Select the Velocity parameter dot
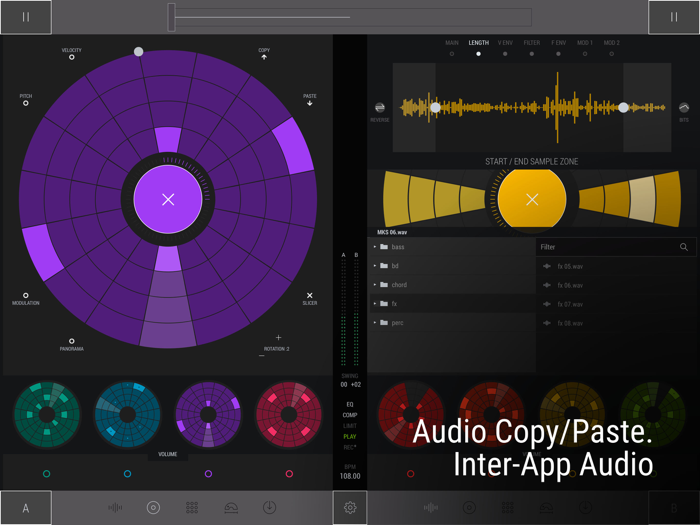This screenshot has height=525, width=700. 71,57
